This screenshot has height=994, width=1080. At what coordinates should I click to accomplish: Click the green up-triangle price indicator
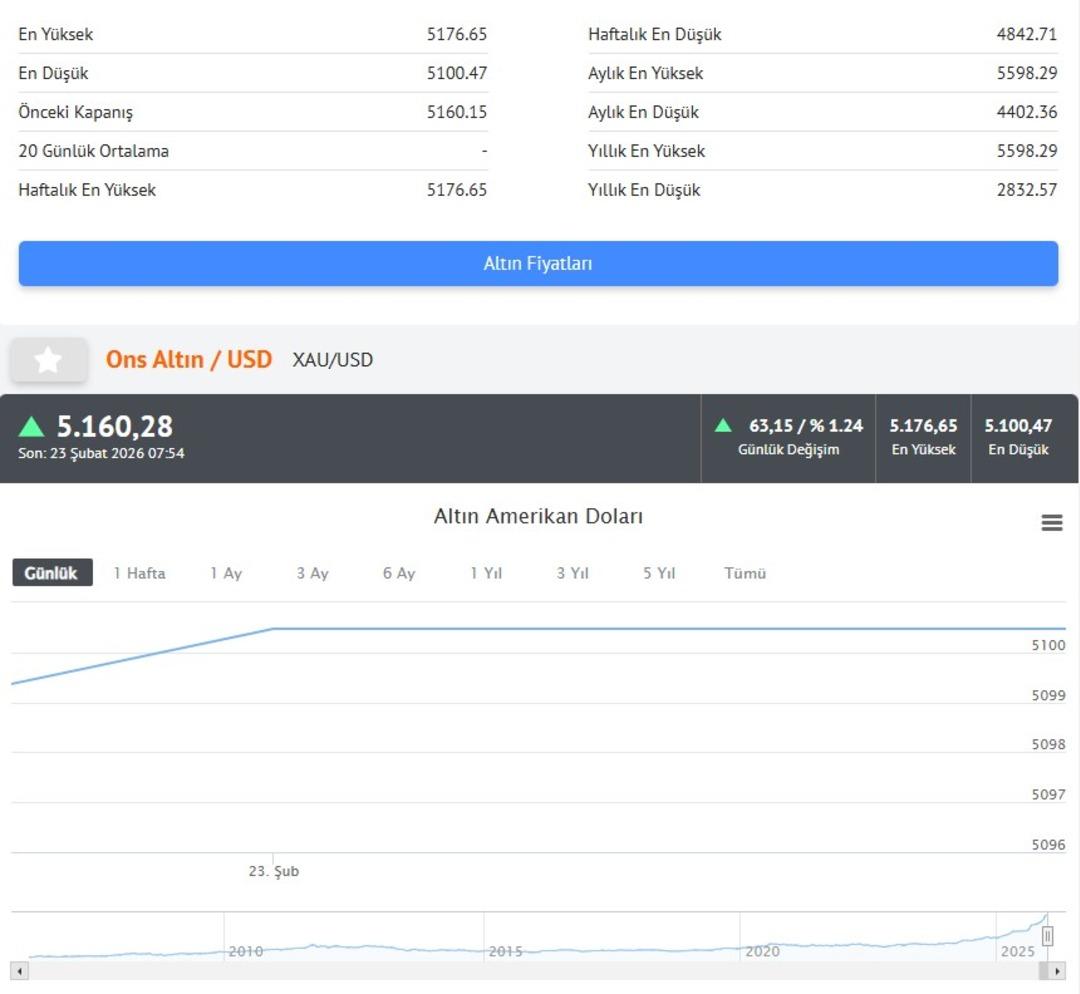pos(32,427)
